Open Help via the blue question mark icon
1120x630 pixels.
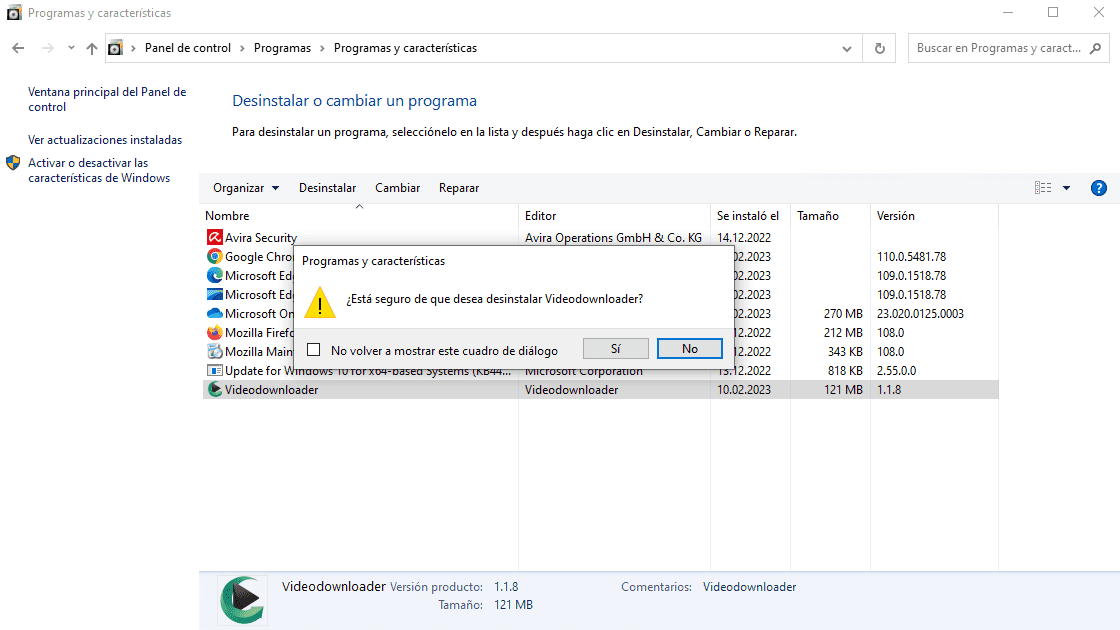(x=1098, y=187)
